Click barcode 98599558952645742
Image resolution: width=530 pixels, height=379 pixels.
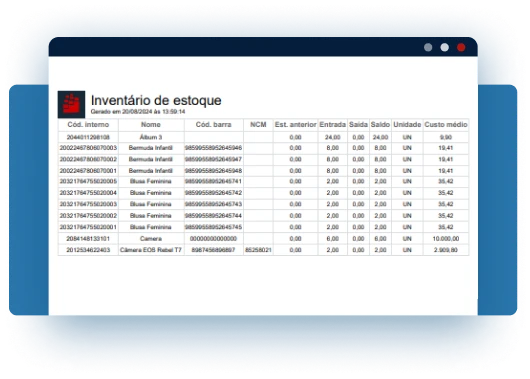coord(213,193)
